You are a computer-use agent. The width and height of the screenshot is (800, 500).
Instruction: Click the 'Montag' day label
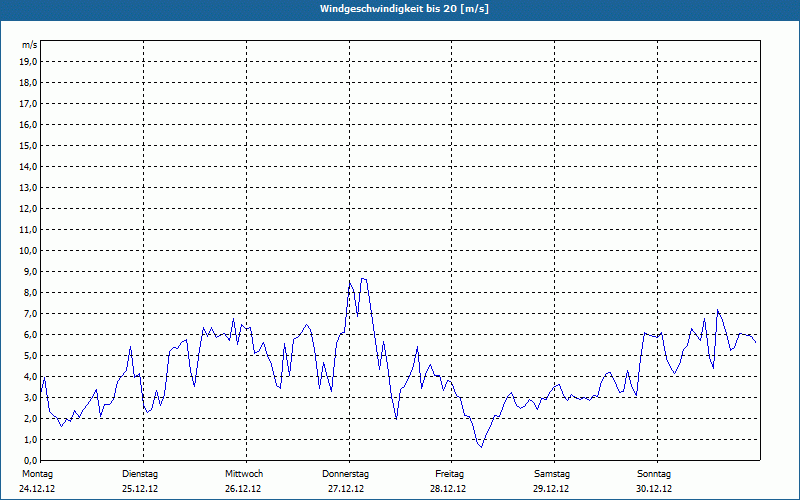point(37,474)
